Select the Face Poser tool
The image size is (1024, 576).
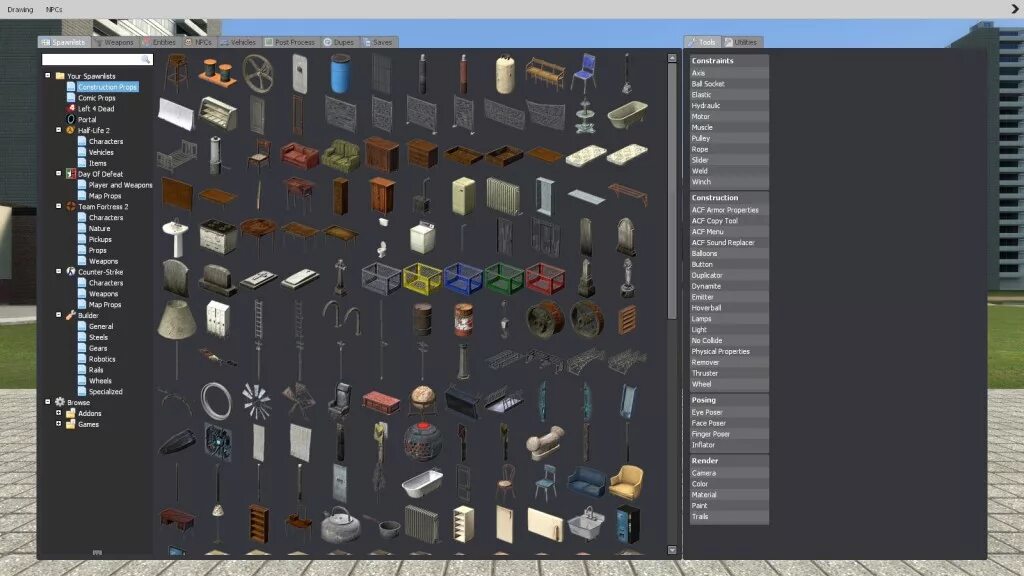pos(729,423)
